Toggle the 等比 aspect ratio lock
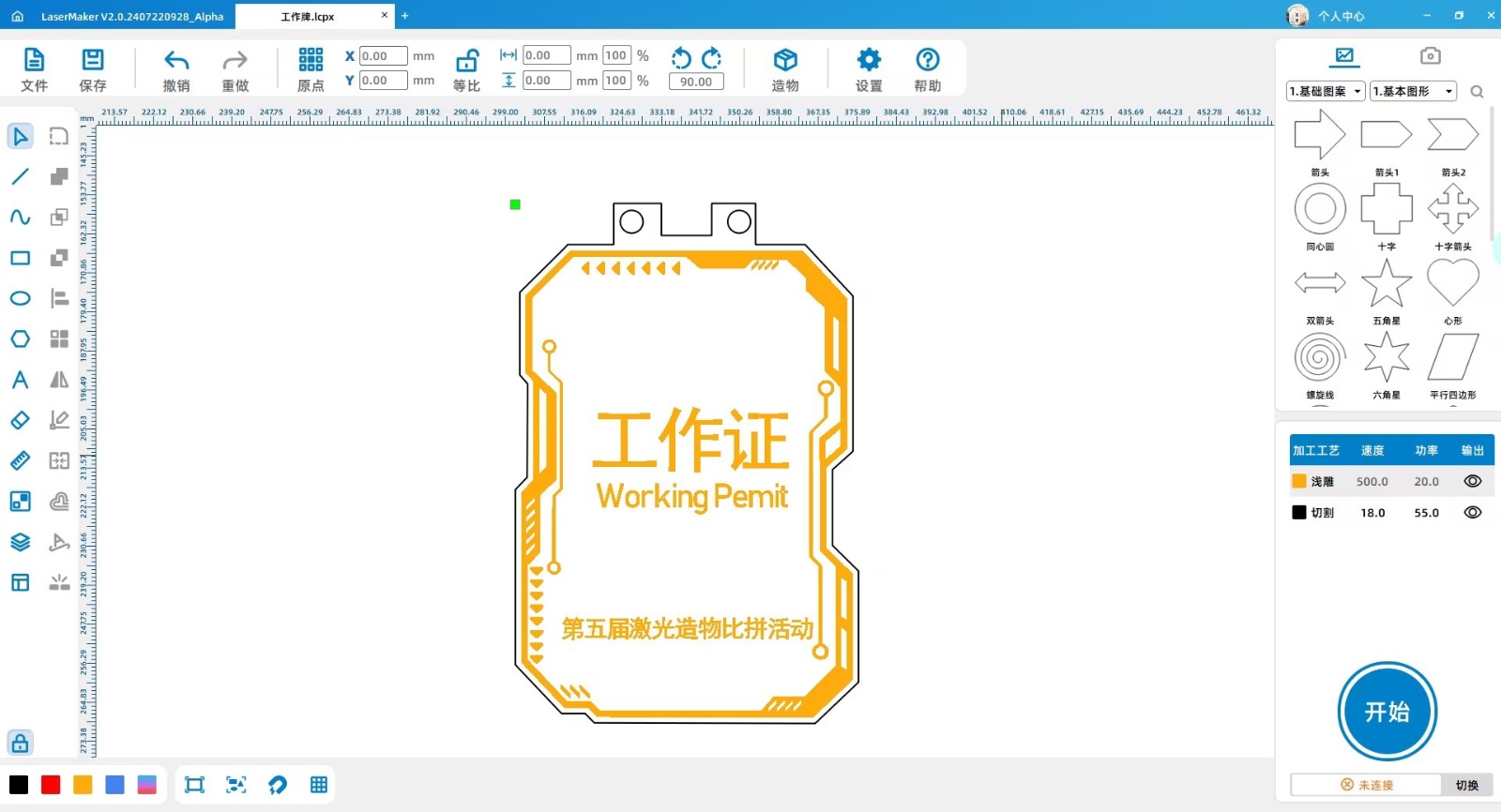 click(x=466, y=62)
